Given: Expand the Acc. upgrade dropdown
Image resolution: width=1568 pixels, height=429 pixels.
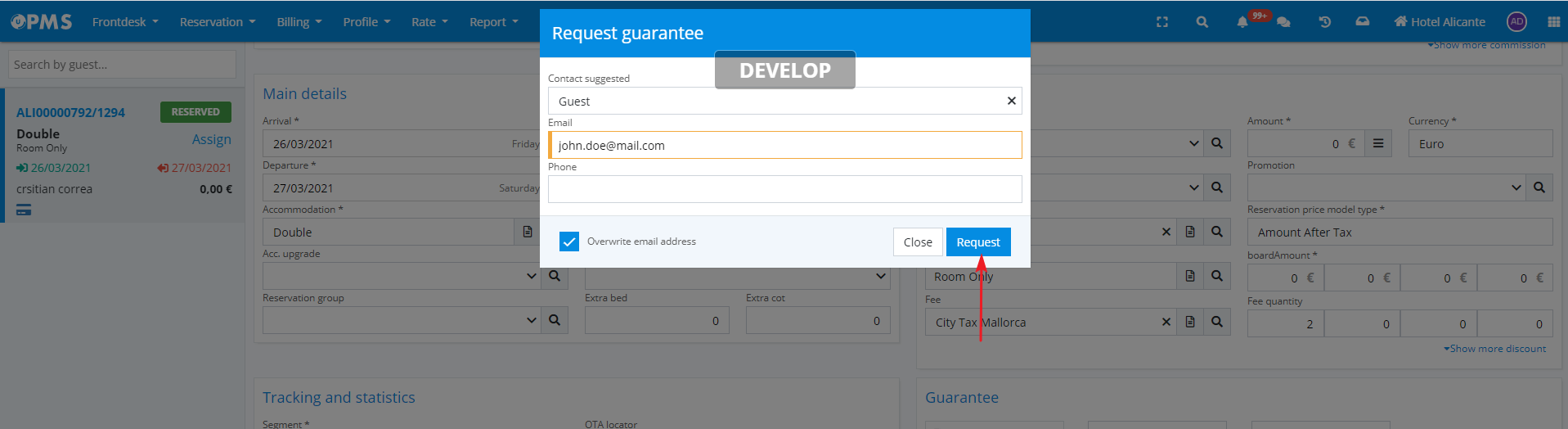Looking at the screenshot, I should [531, 276].
